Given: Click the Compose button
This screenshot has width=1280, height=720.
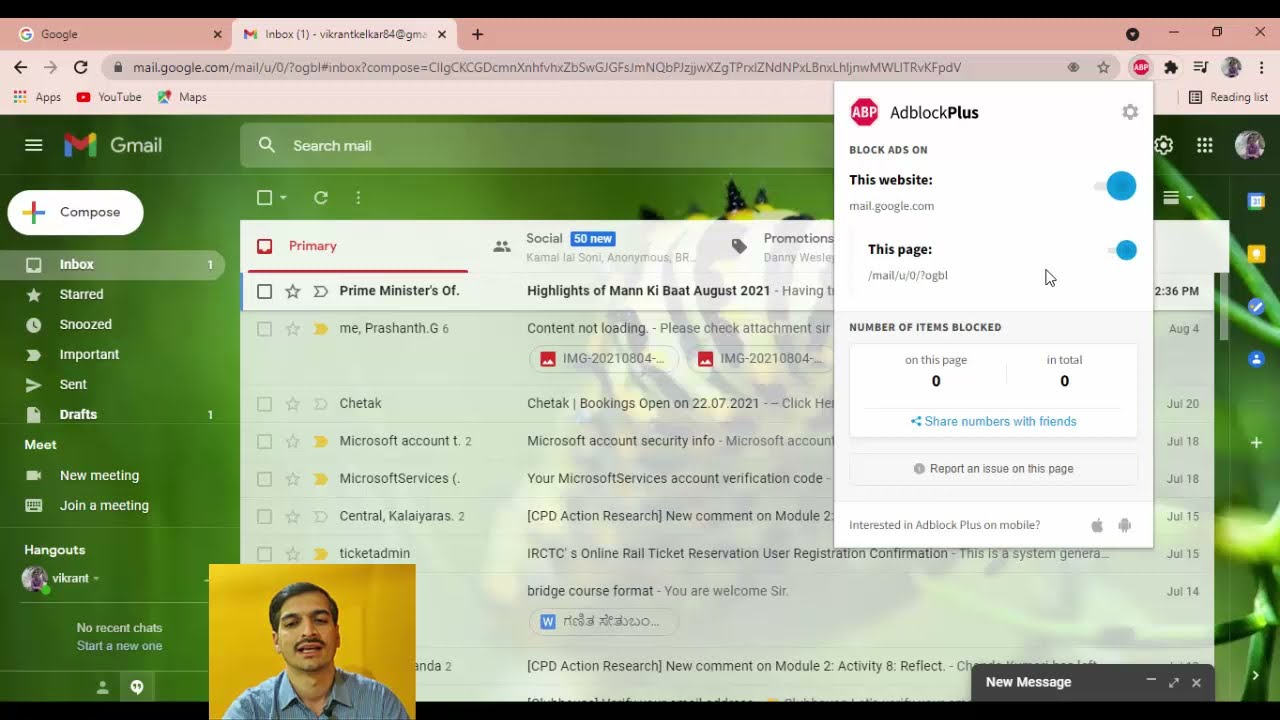Looking at the screenshot, I should point(76,212).
